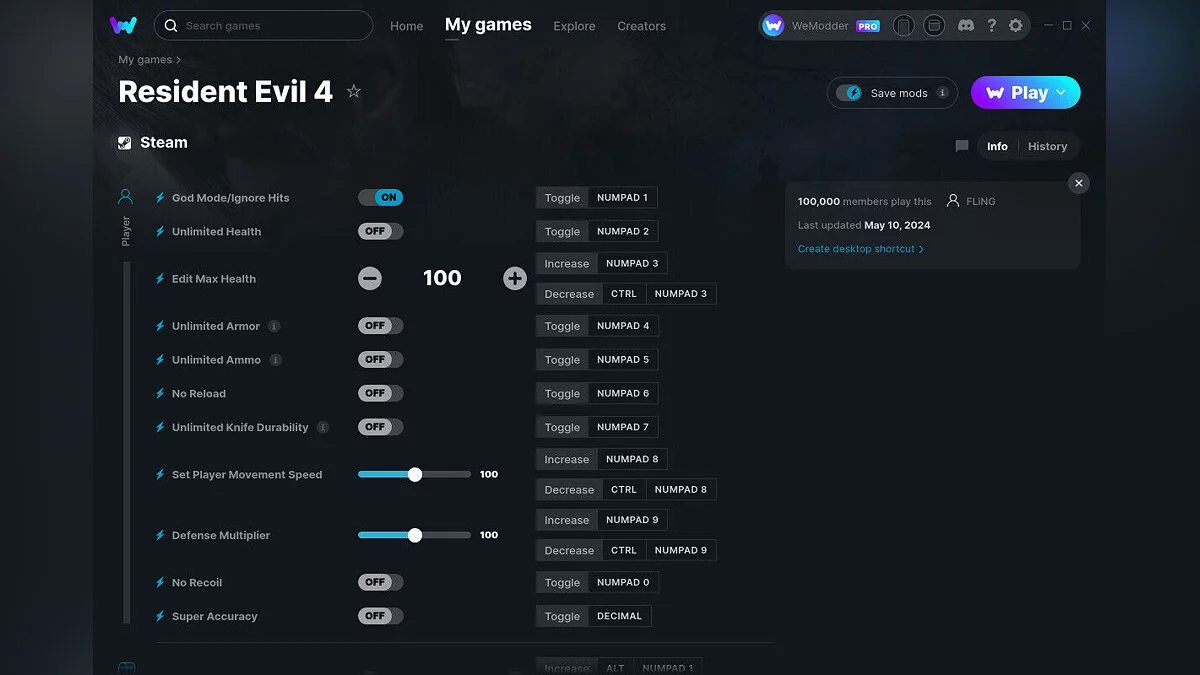Enable the Unlimited Ammo toggle

click(380, 360)
